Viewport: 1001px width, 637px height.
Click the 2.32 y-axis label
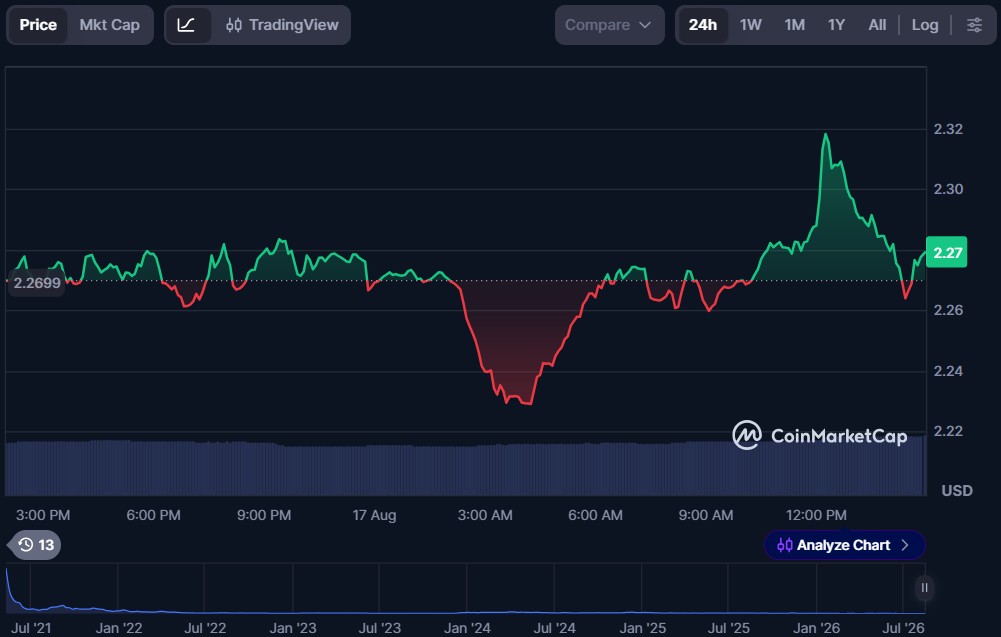click(948, 129)
